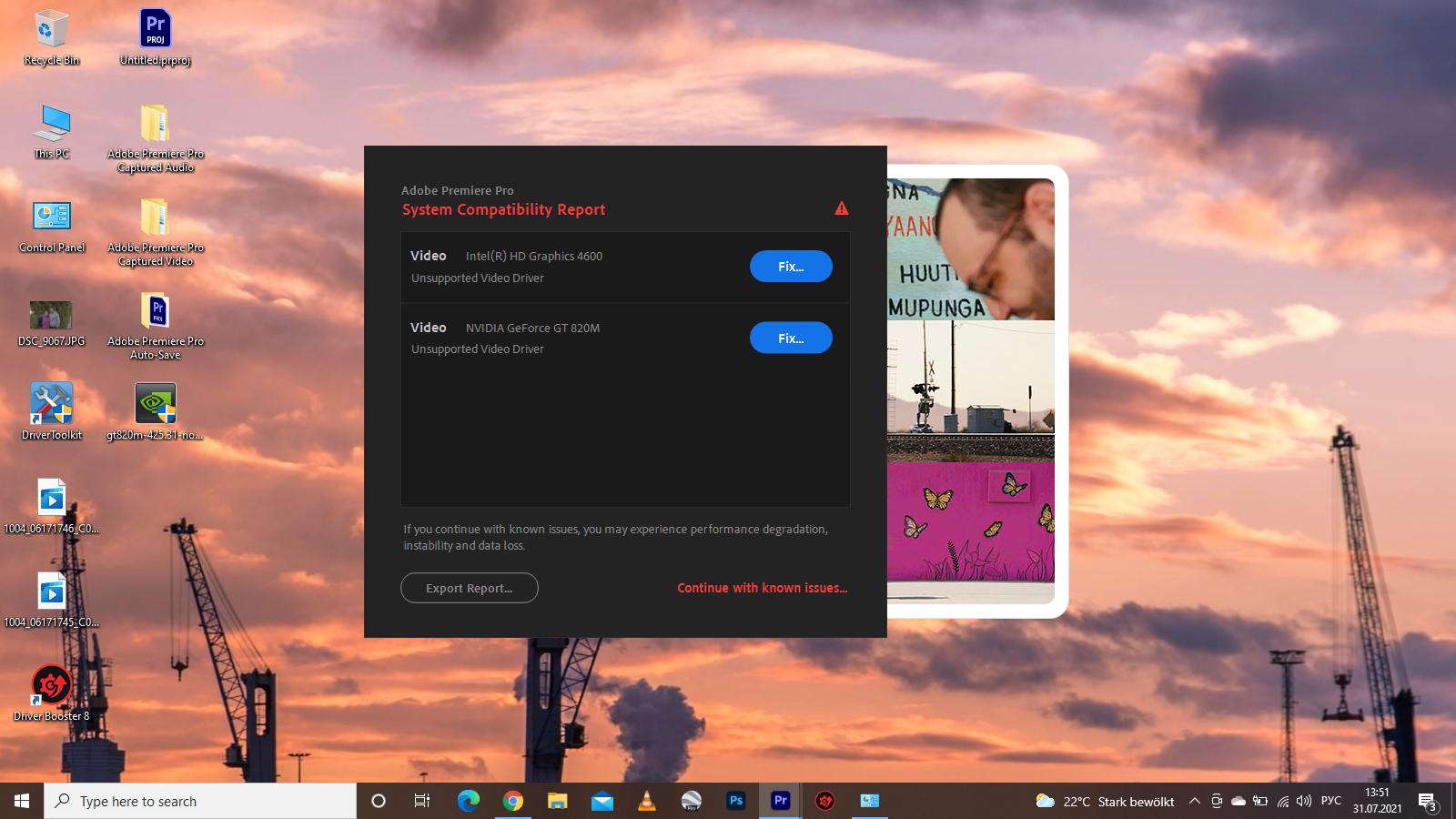Fix the Intel HD Graphics 4600 driver
This screenshot has width=1456, height=819.
[791, 267]
